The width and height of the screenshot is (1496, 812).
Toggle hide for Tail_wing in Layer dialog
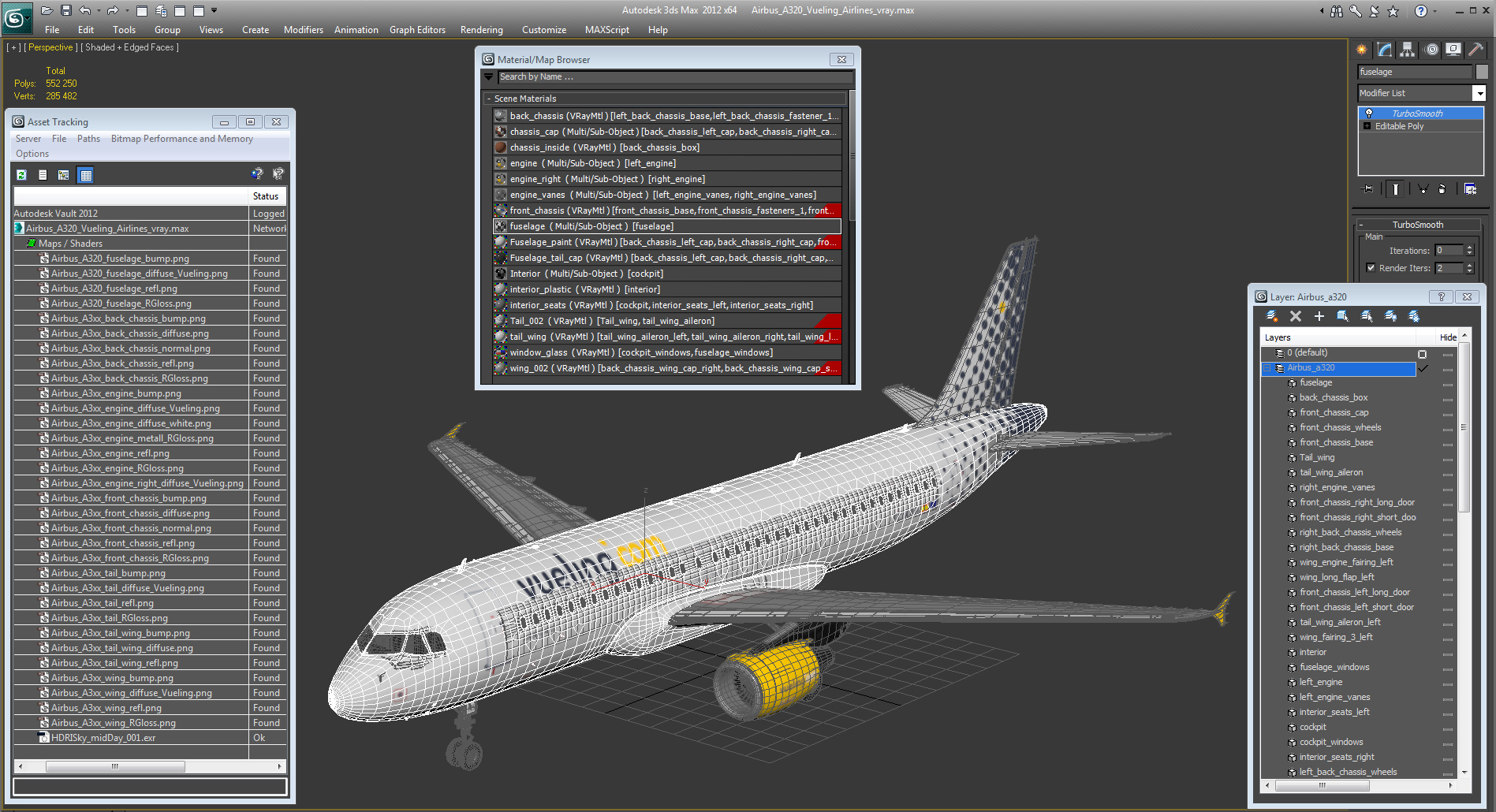(1448, 459)
